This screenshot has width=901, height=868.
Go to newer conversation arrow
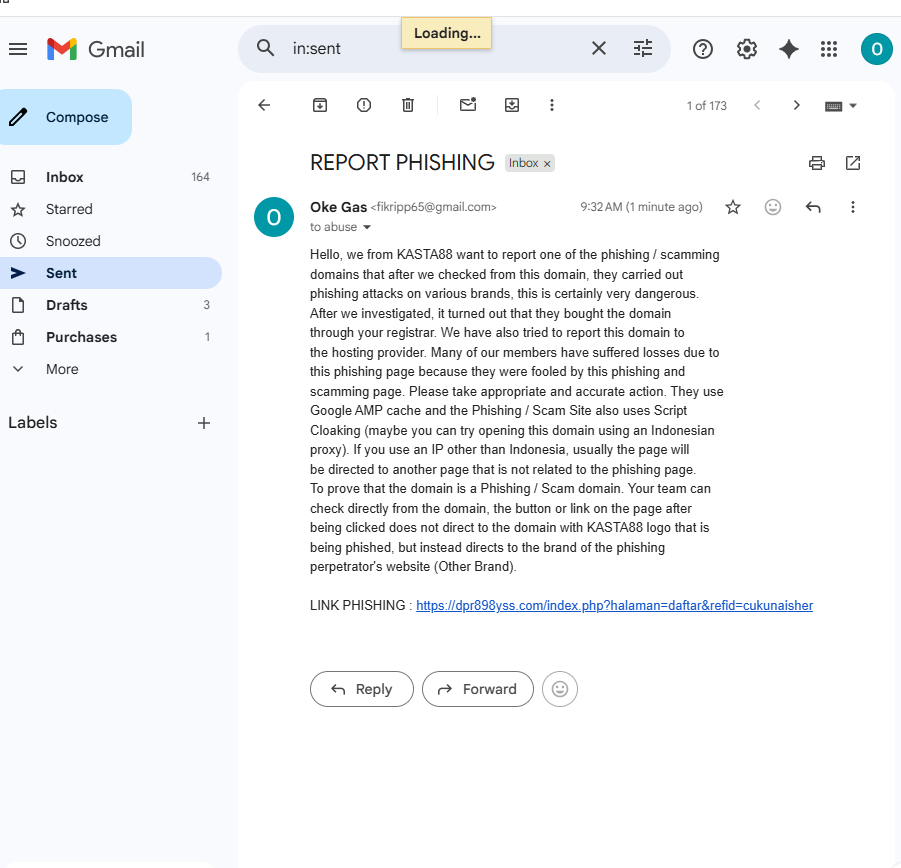[x=757, y=105]
